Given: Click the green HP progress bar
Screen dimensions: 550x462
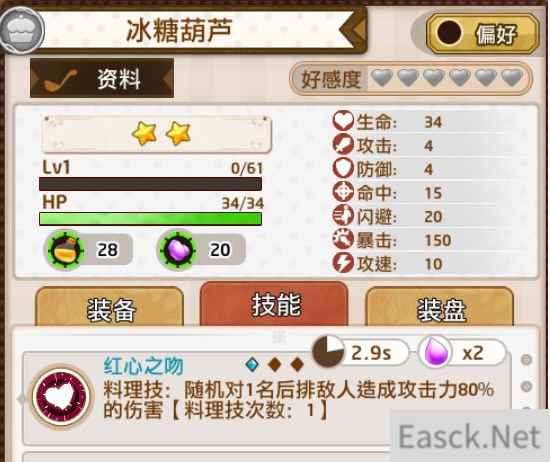Looking at the screenshot, I should point(150,219).
